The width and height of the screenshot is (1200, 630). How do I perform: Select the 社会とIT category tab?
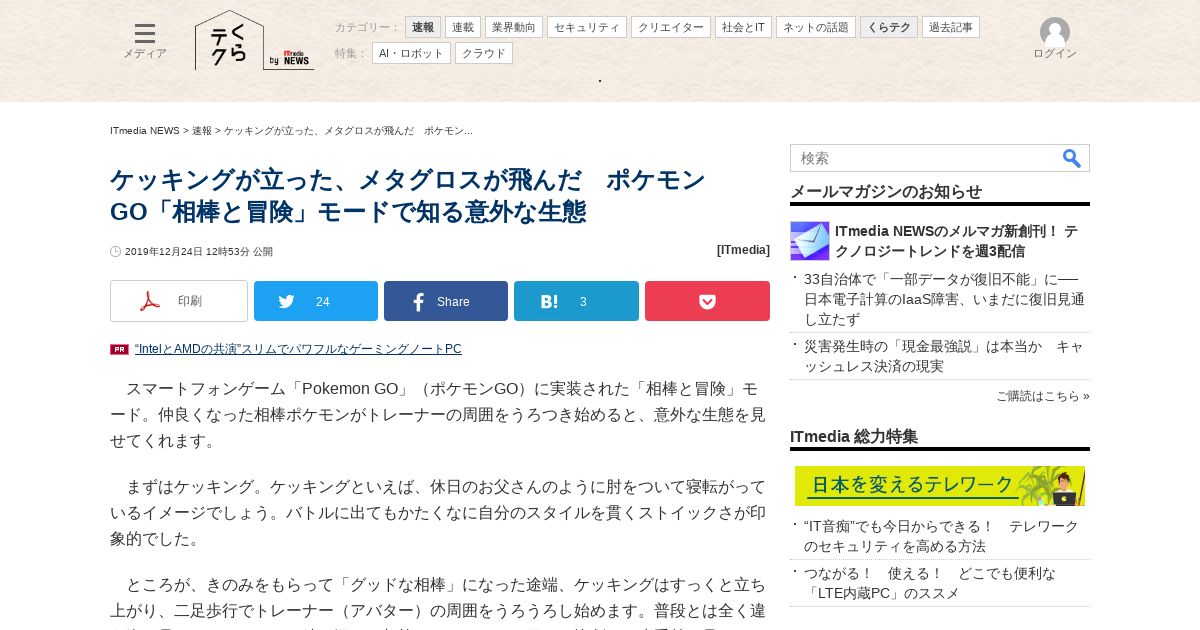[x=743, y=27]
